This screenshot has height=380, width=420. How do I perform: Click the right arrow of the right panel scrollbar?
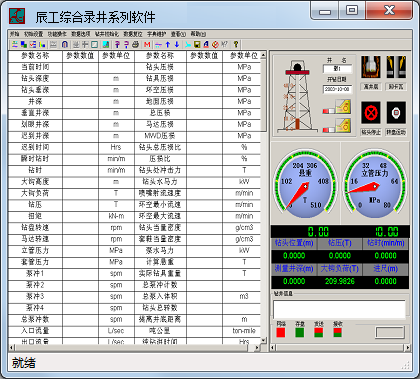click(x=407, y=347)
